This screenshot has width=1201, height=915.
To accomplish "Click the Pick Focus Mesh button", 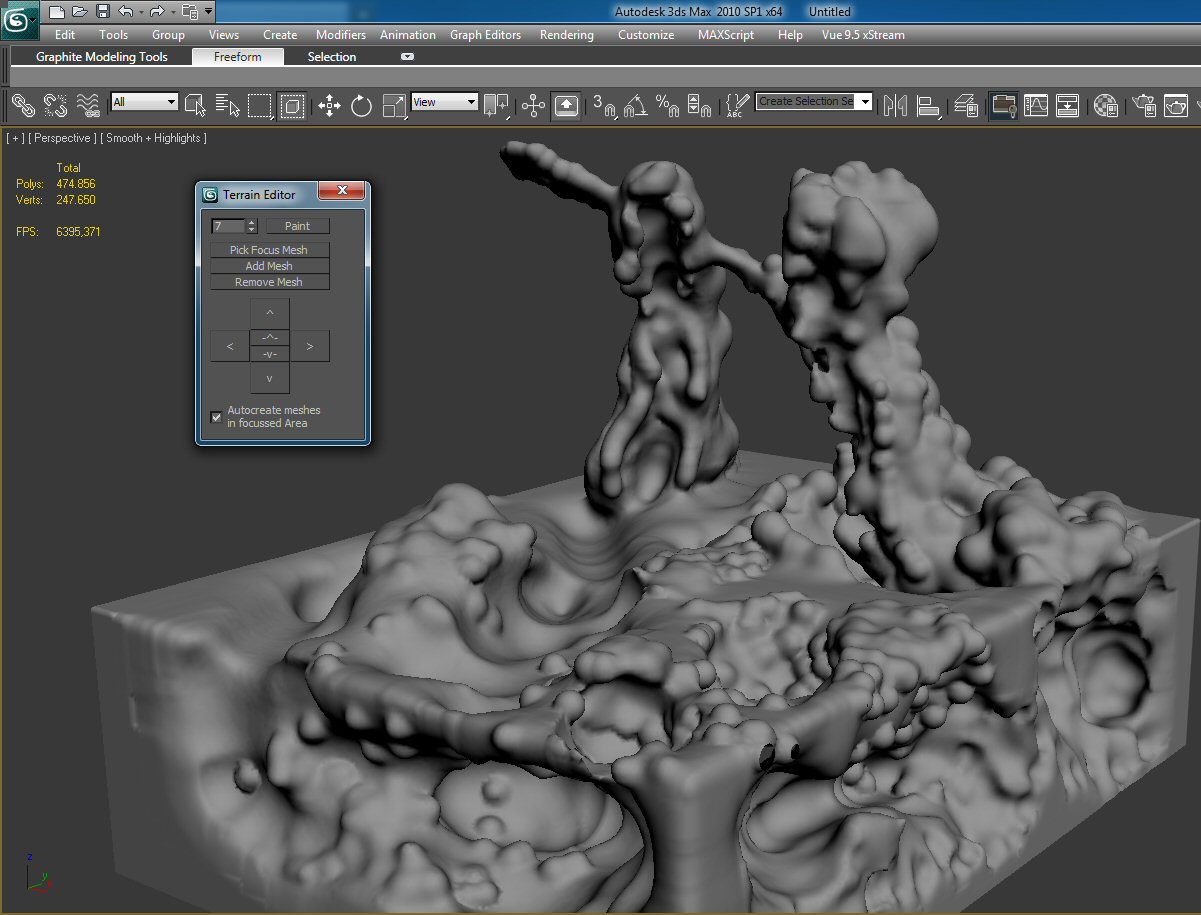I will (x=269, y=250).
